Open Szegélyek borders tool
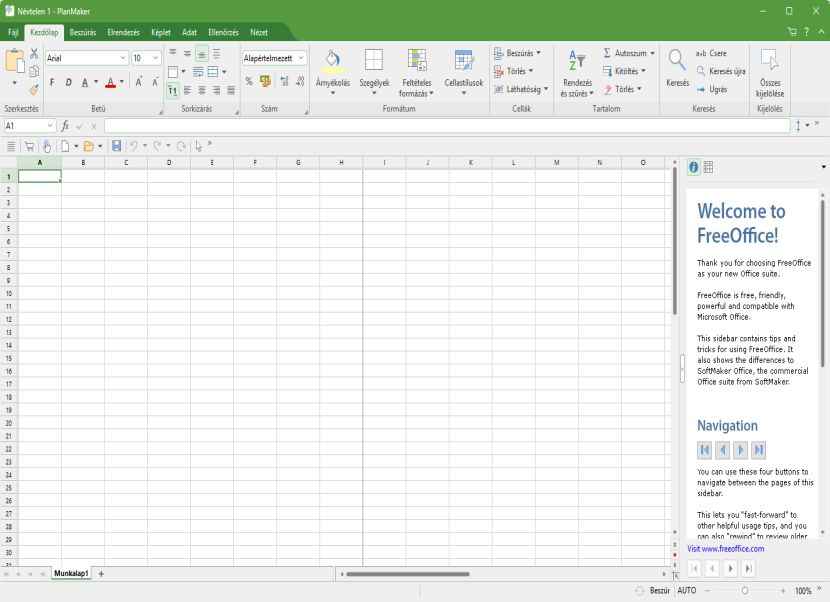 (374, 72)
